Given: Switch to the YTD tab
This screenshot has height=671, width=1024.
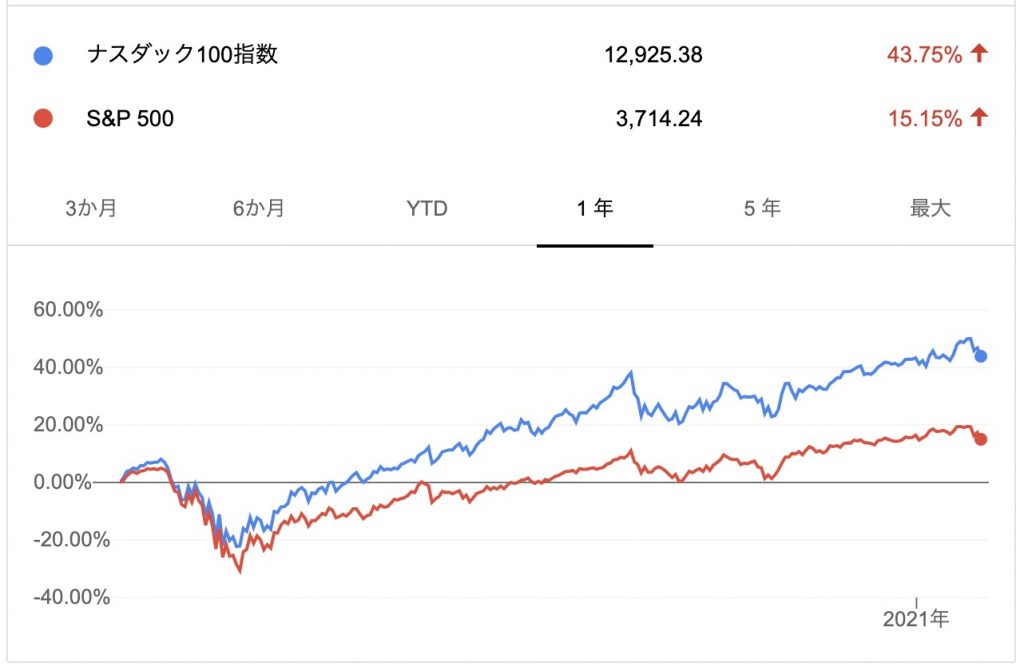Looking at the screenshot, I should pyautogui.click(x=426, y=209).
